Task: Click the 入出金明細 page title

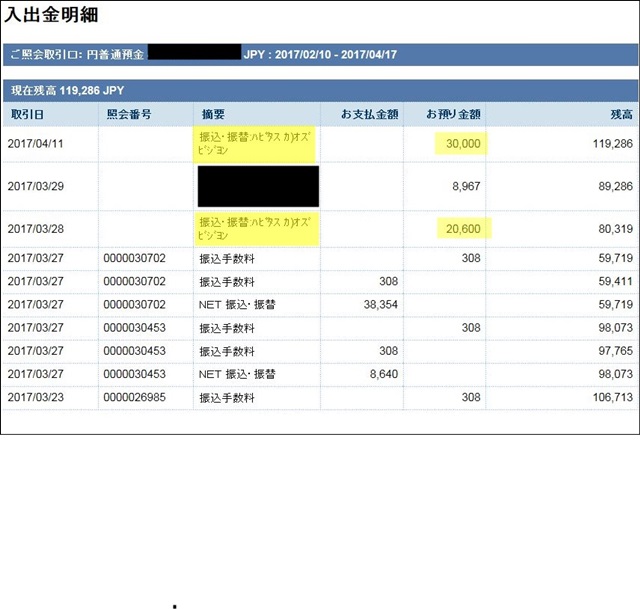Action: (x=51, y=15)
